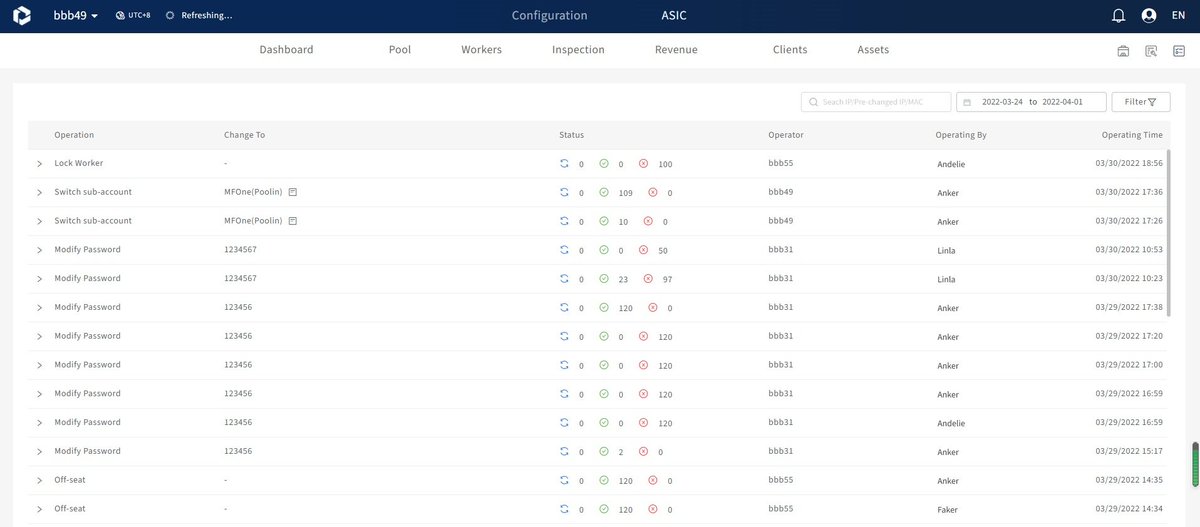
Task: Click green success icon showing 2
Action: [x=604, y=452]
